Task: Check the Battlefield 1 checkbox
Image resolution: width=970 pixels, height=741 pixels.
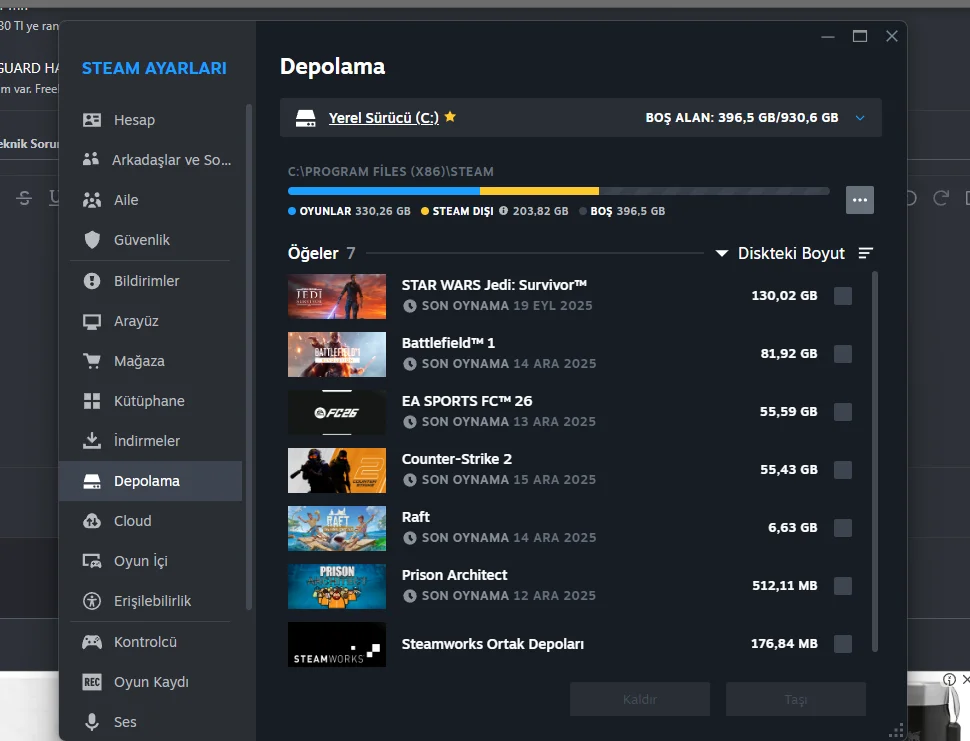Action: tap(843, 354)
